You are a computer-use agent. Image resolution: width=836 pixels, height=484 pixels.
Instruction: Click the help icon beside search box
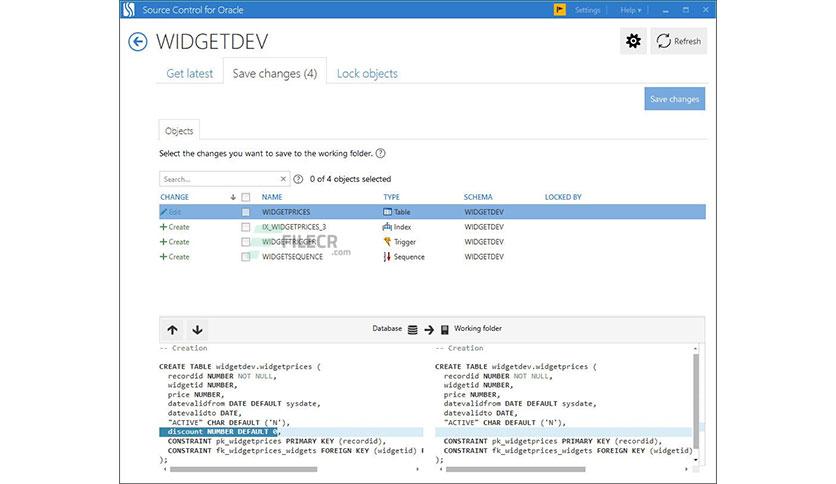click(298, 179)
